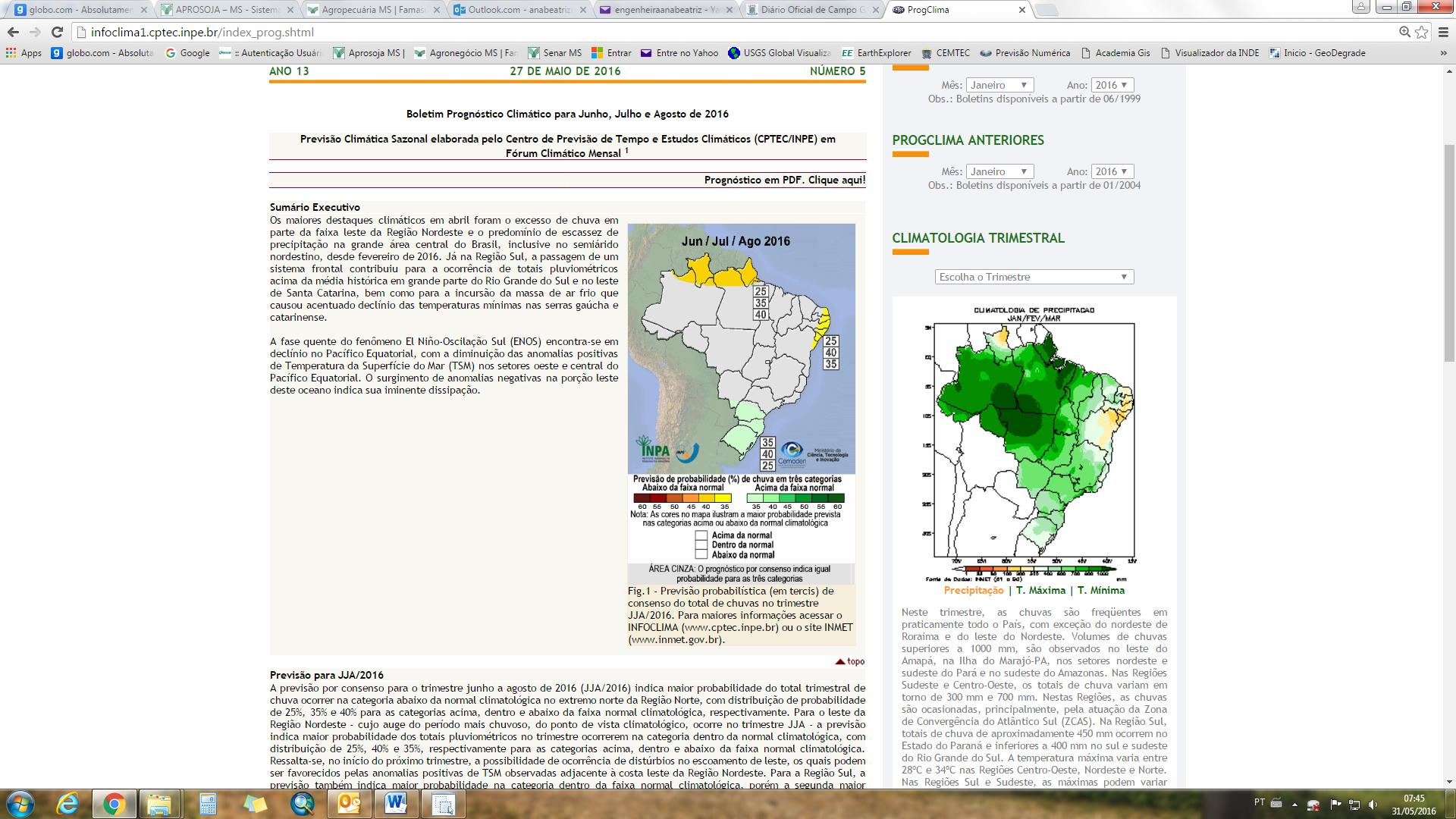This screenshot has height=819, width=1456.
Task: Click the 'PROGCLIMA ANTERIORES' heading text
Action: [x=968, y=140]
